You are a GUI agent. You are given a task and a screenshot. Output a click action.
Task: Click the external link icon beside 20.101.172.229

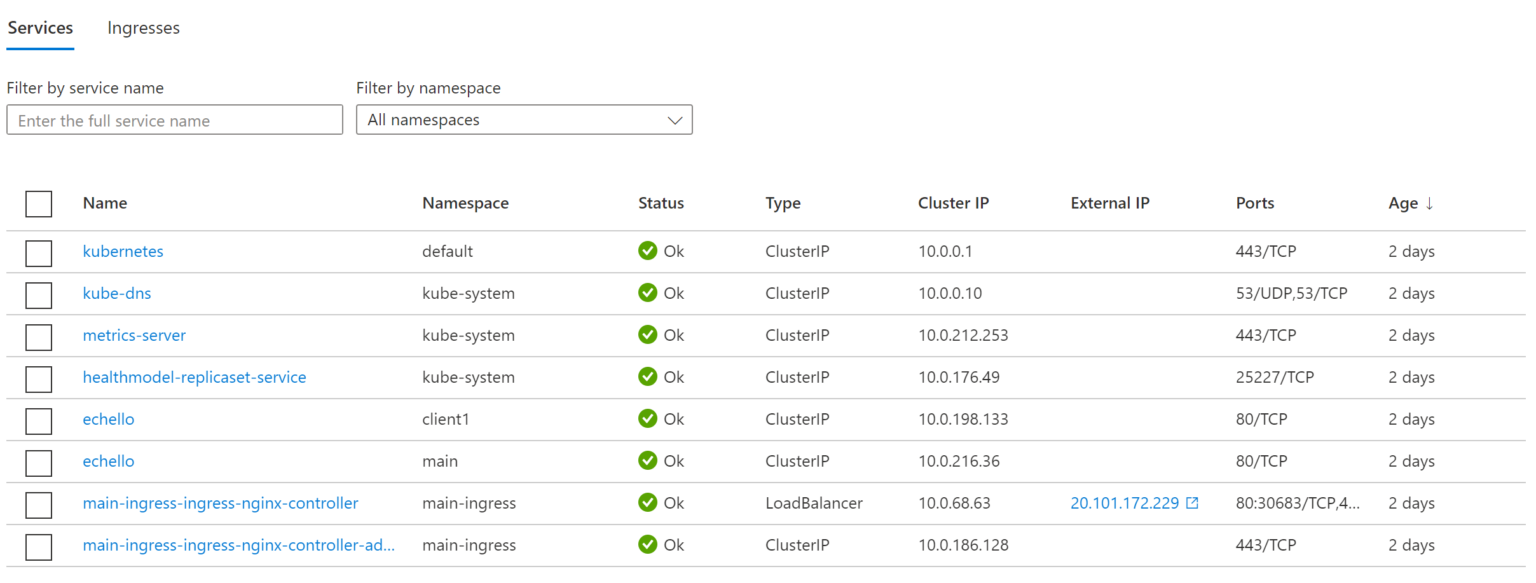(1192, 504)
